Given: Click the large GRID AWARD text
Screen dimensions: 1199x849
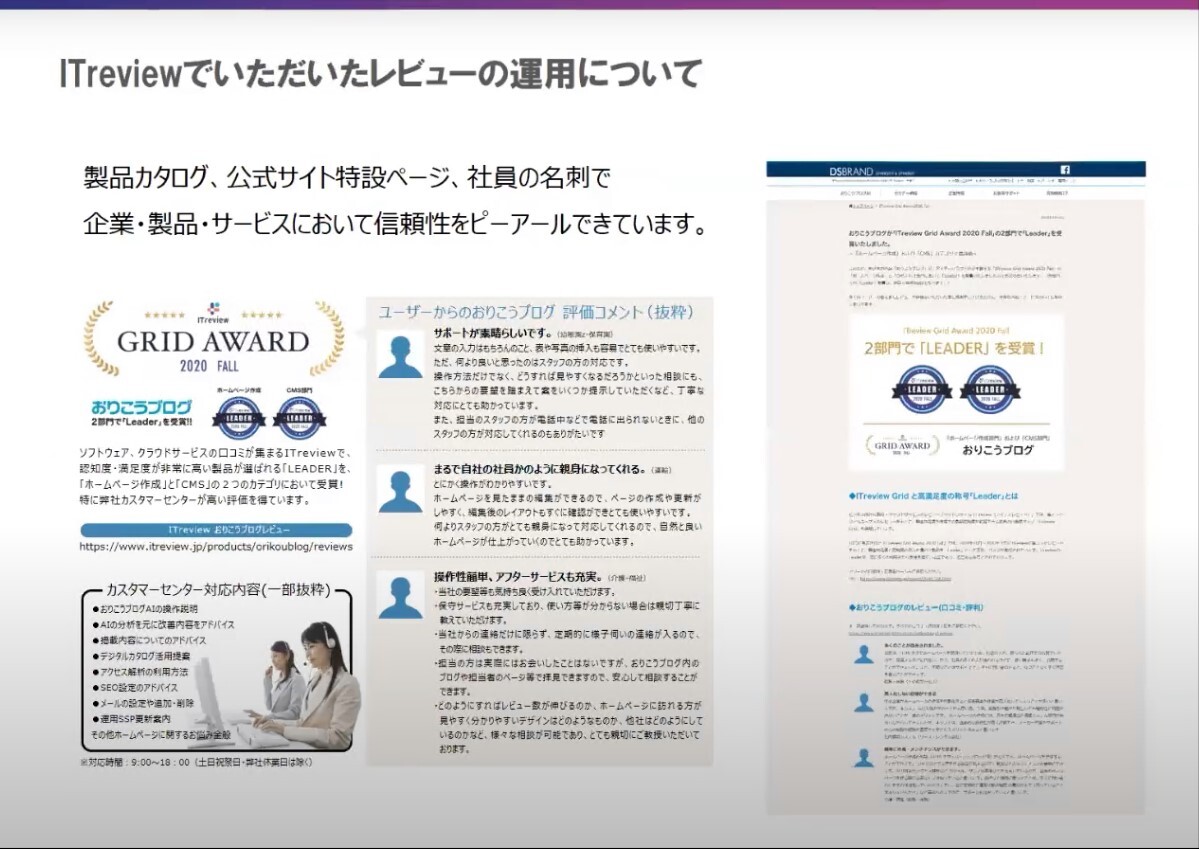Looking at the screenshot, I should [x=213, y=341].
